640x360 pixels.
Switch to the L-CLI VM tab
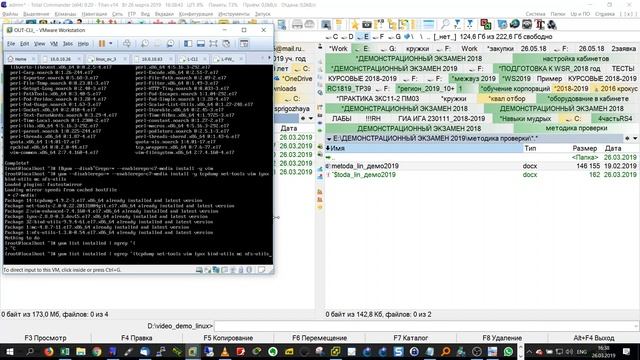(x=192, y=59)
